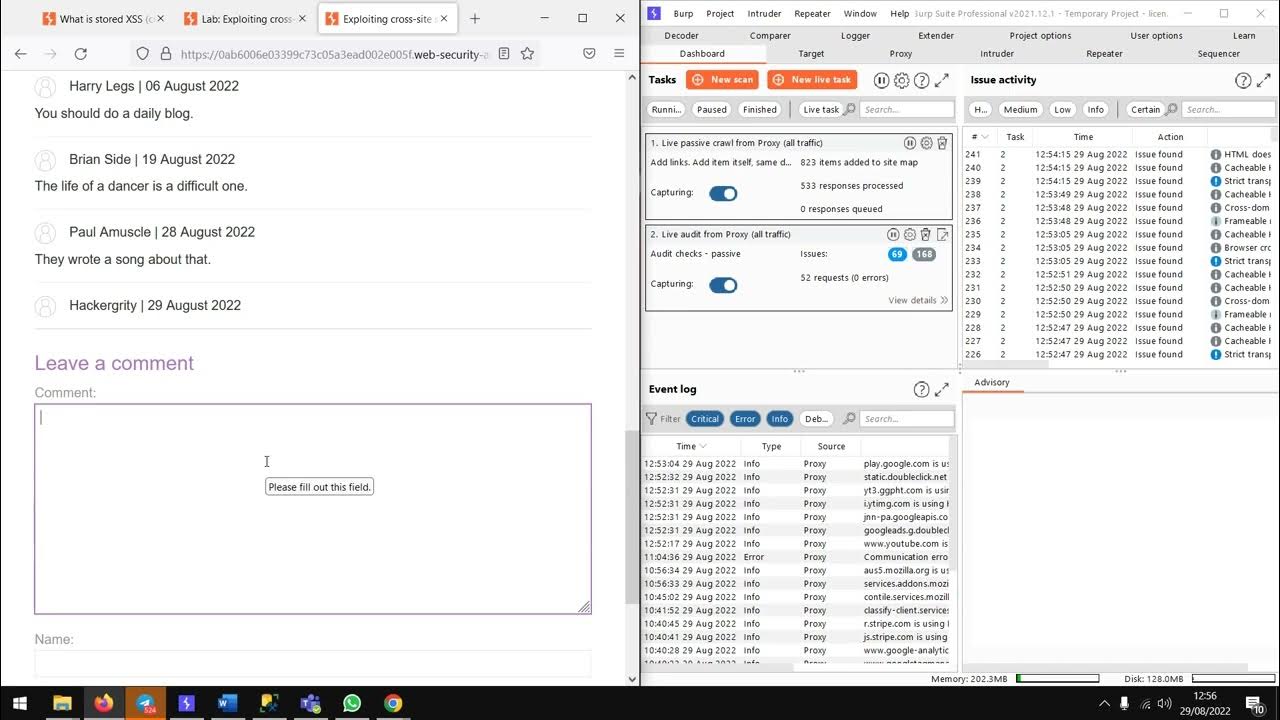This screenshot has width=1280, height=720.
Task: Pause the task execution engine in Tasks header
Action: coord(881,80)
